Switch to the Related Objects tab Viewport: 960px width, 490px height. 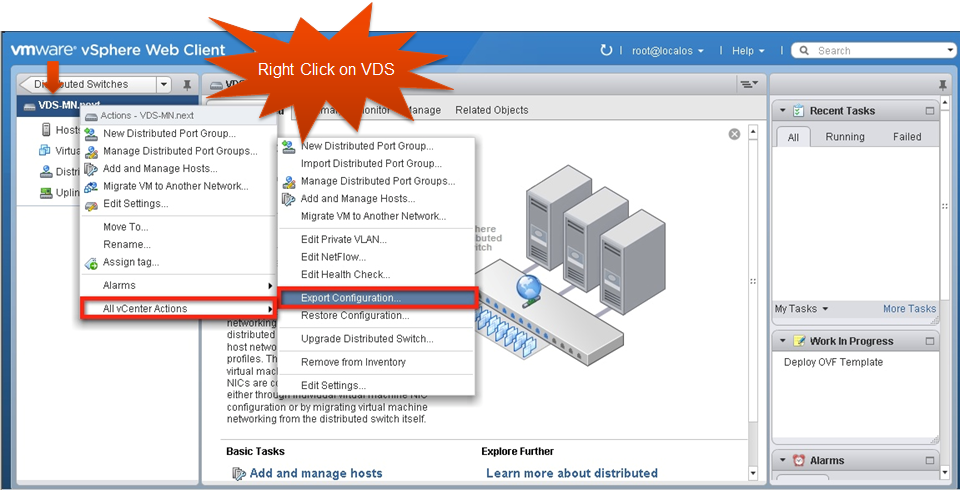491,110
